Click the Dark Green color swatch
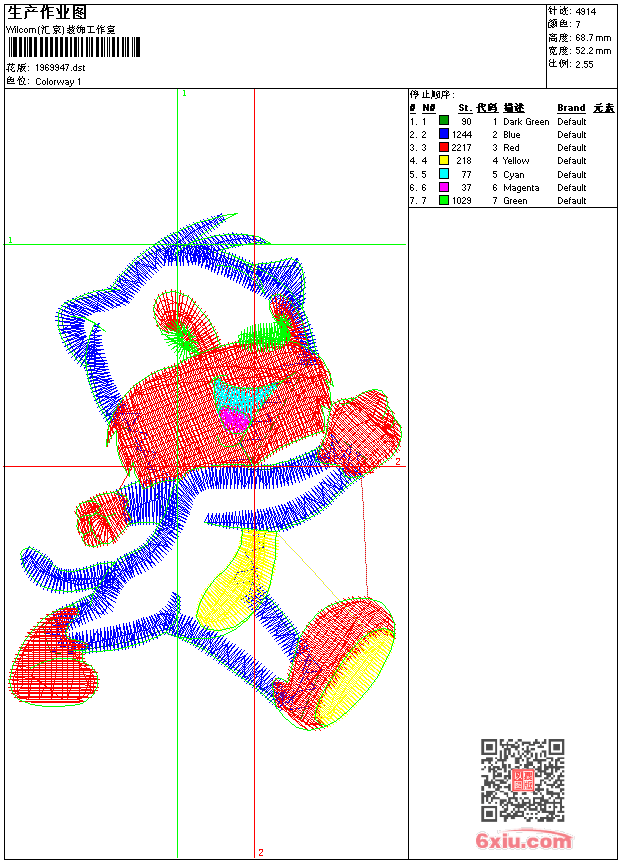Screen dimensions: 620x860 pos(444,121)
